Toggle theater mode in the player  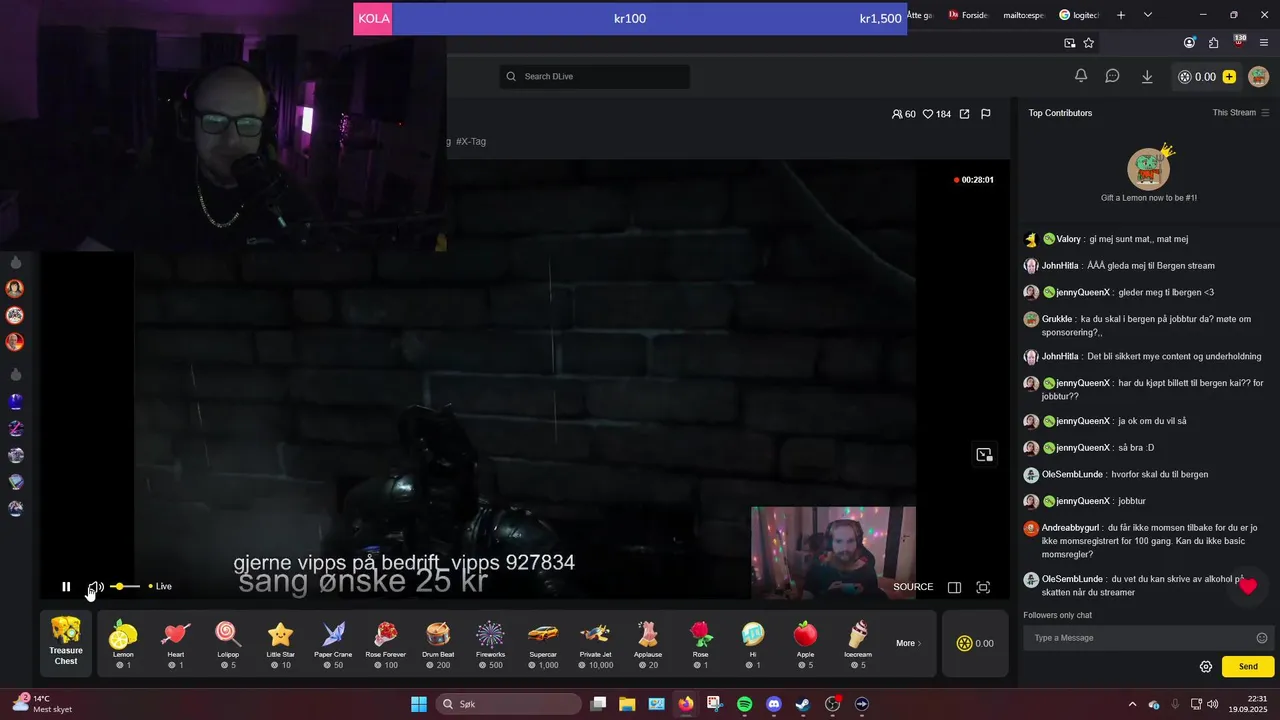(954, 587)
